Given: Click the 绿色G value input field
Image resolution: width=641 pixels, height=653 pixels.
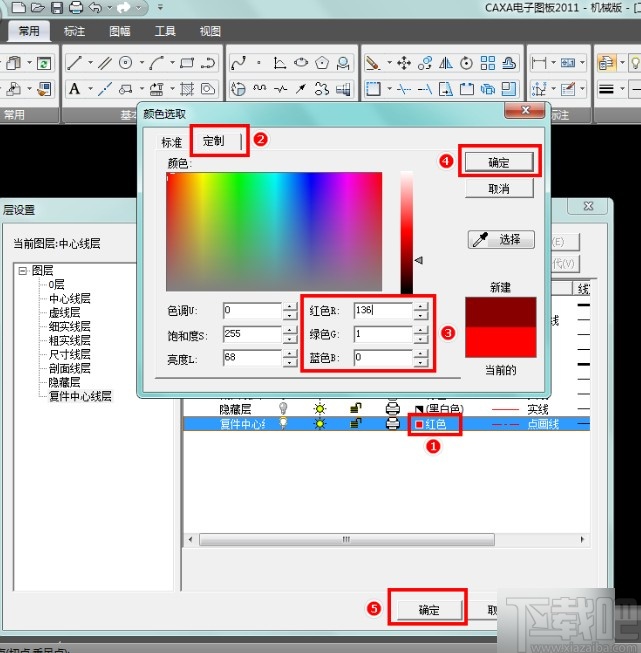Looking at the screenshot, I should (x=383, y=334).
